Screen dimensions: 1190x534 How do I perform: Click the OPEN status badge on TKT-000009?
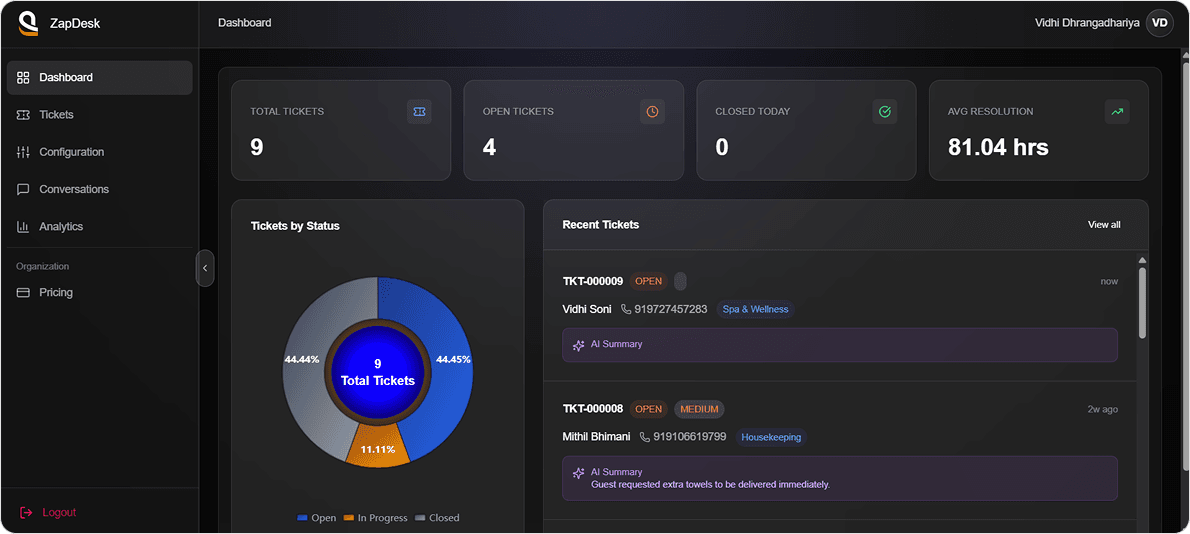(x=648, y=281)
